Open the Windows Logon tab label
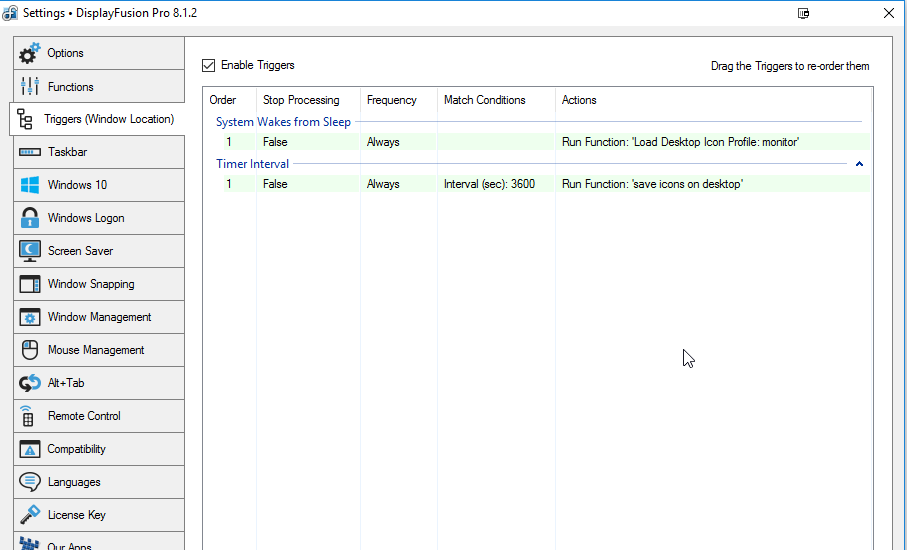Screen dimensions: 907x550 coord(86,218)
